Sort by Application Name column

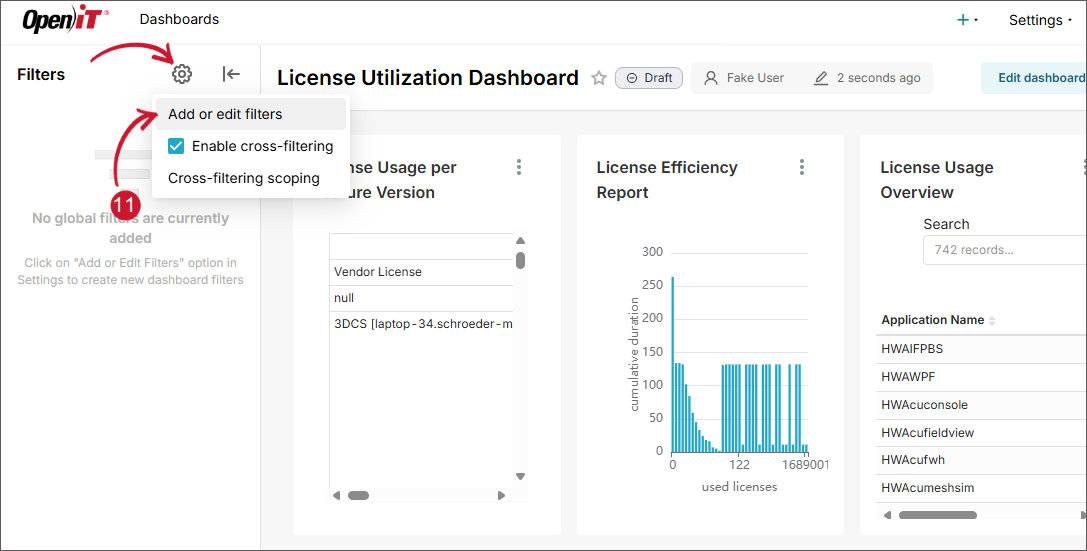tap(938, 320)
